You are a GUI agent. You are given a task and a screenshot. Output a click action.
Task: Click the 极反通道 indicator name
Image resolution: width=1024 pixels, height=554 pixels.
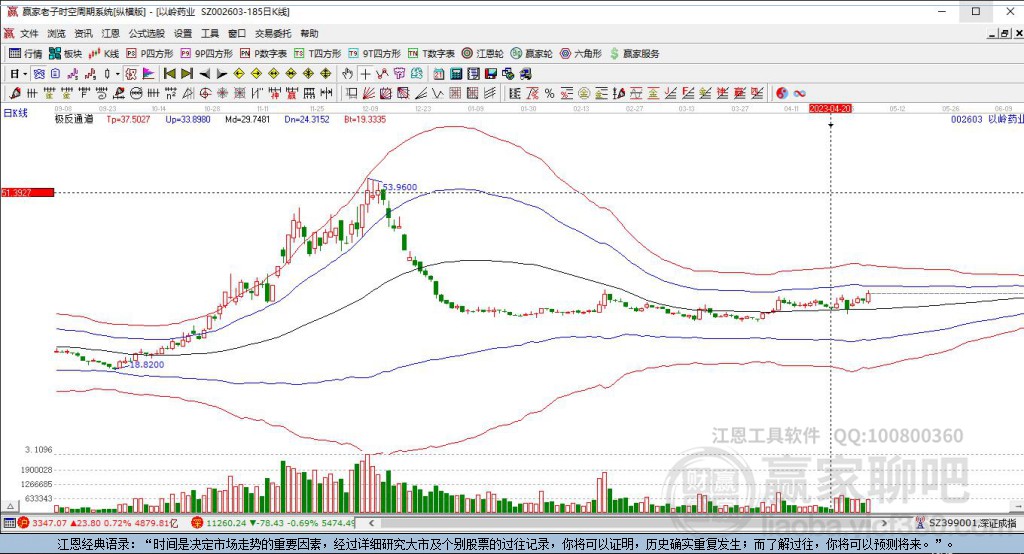[x=74, y=119]
